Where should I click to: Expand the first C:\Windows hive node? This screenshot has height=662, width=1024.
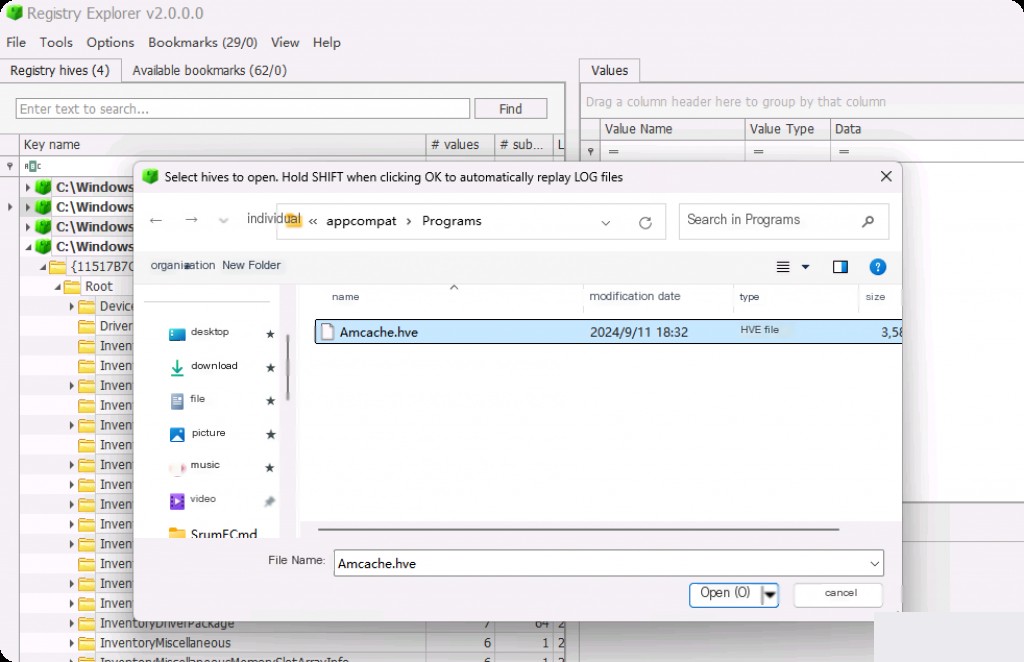point(27,187)
